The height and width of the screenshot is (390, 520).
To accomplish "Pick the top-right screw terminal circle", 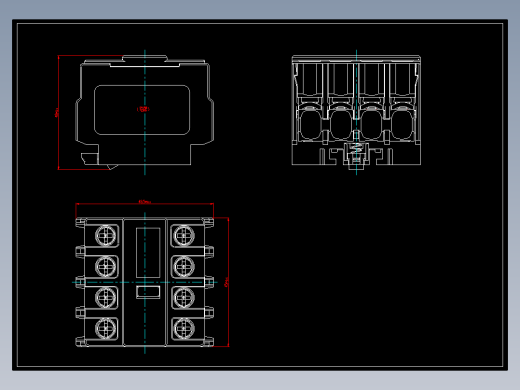I will click(x=183, y=236).
